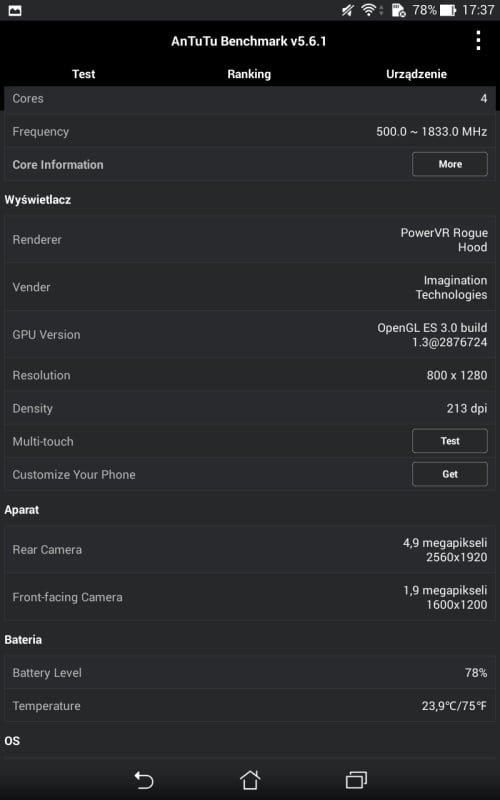Switch to the Test tab
Viewport: 500px width, 800px height.
coord(84,74)
